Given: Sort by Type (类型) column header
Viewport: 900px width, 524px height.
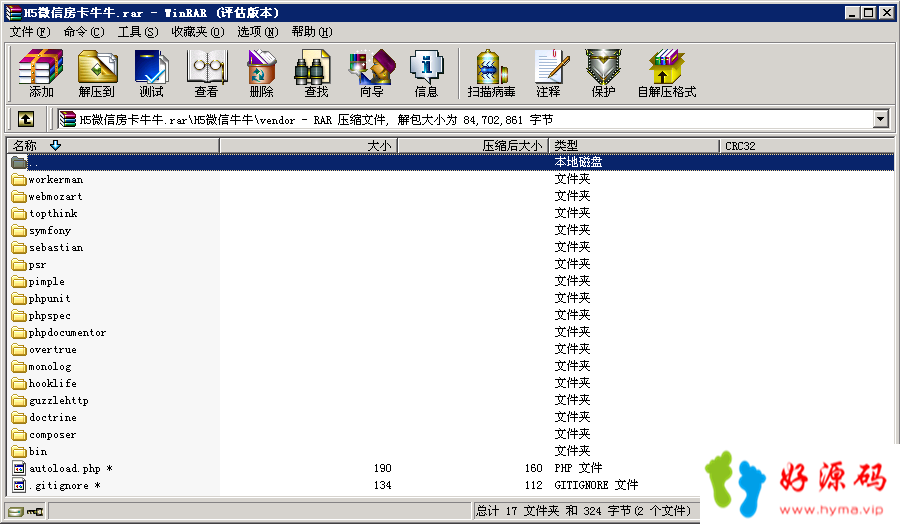Looking at the screenshot, I should click(634, 146).
